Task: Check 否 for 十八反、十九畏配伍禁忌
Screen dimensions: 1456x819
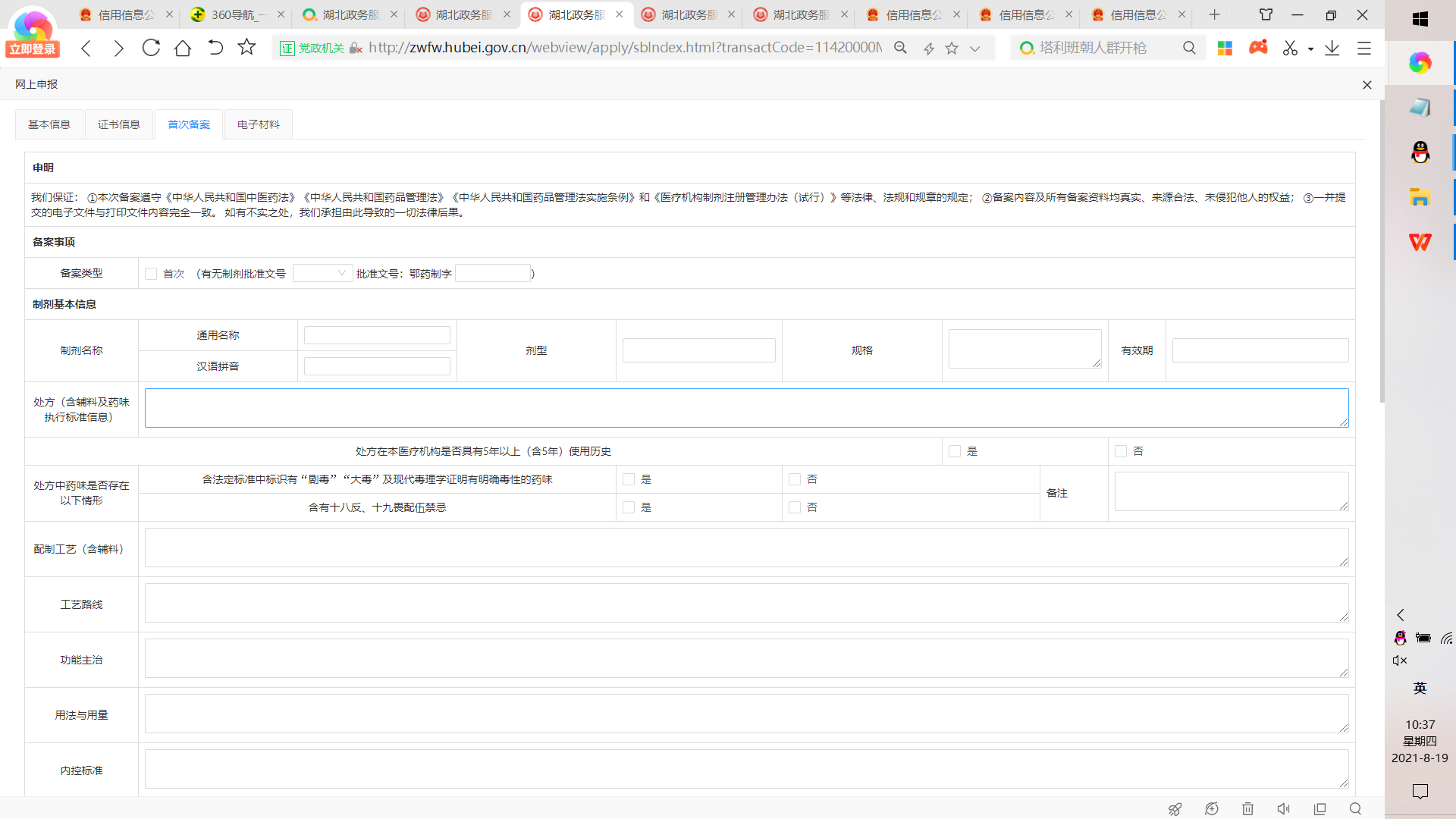Action: point(795,507)
